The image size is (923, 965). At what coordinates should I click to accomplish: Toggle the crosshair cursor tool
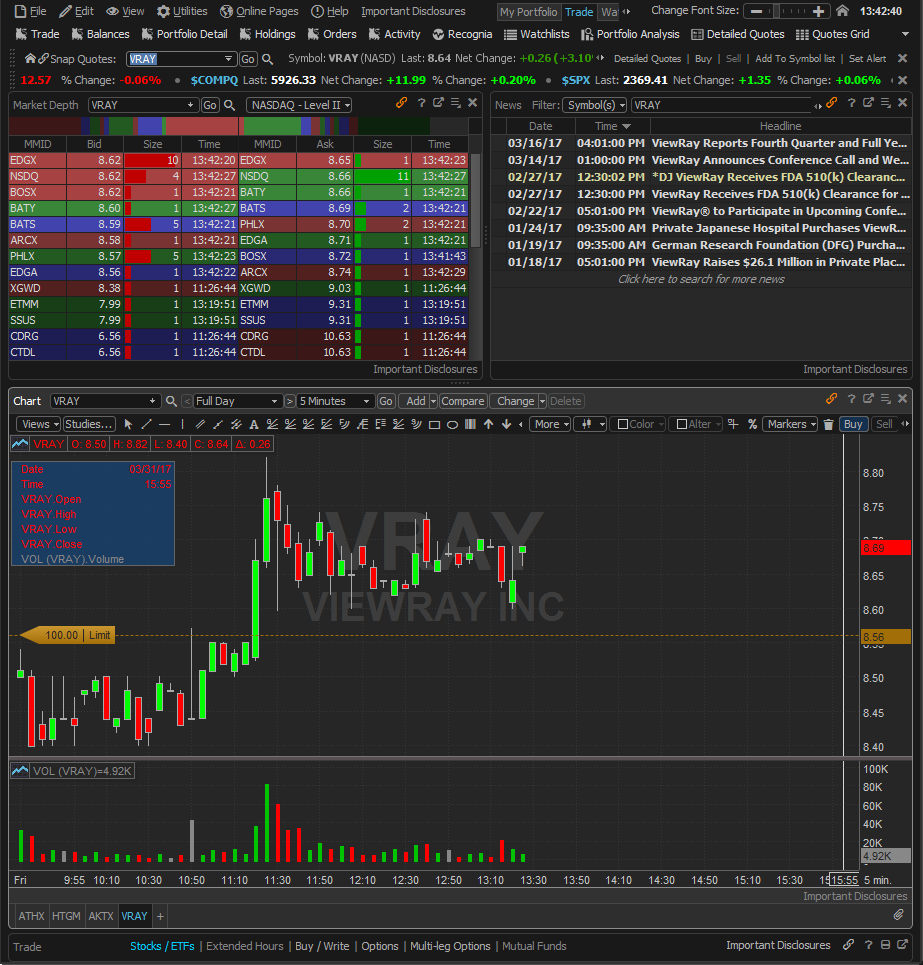tap(733, 424)
